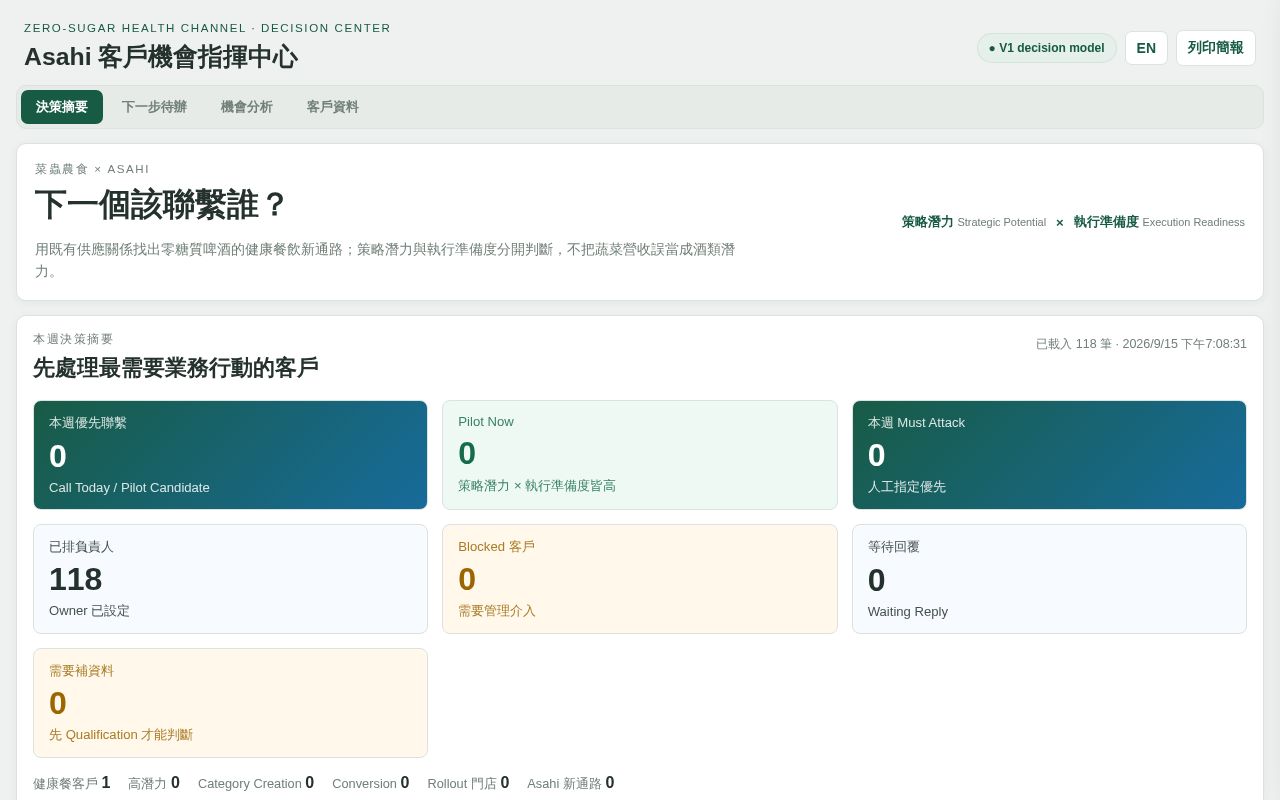Viewport: 1280px width, 800px height.
Task: Click the 列印簡報 print button
Action: click(1216, 48)
